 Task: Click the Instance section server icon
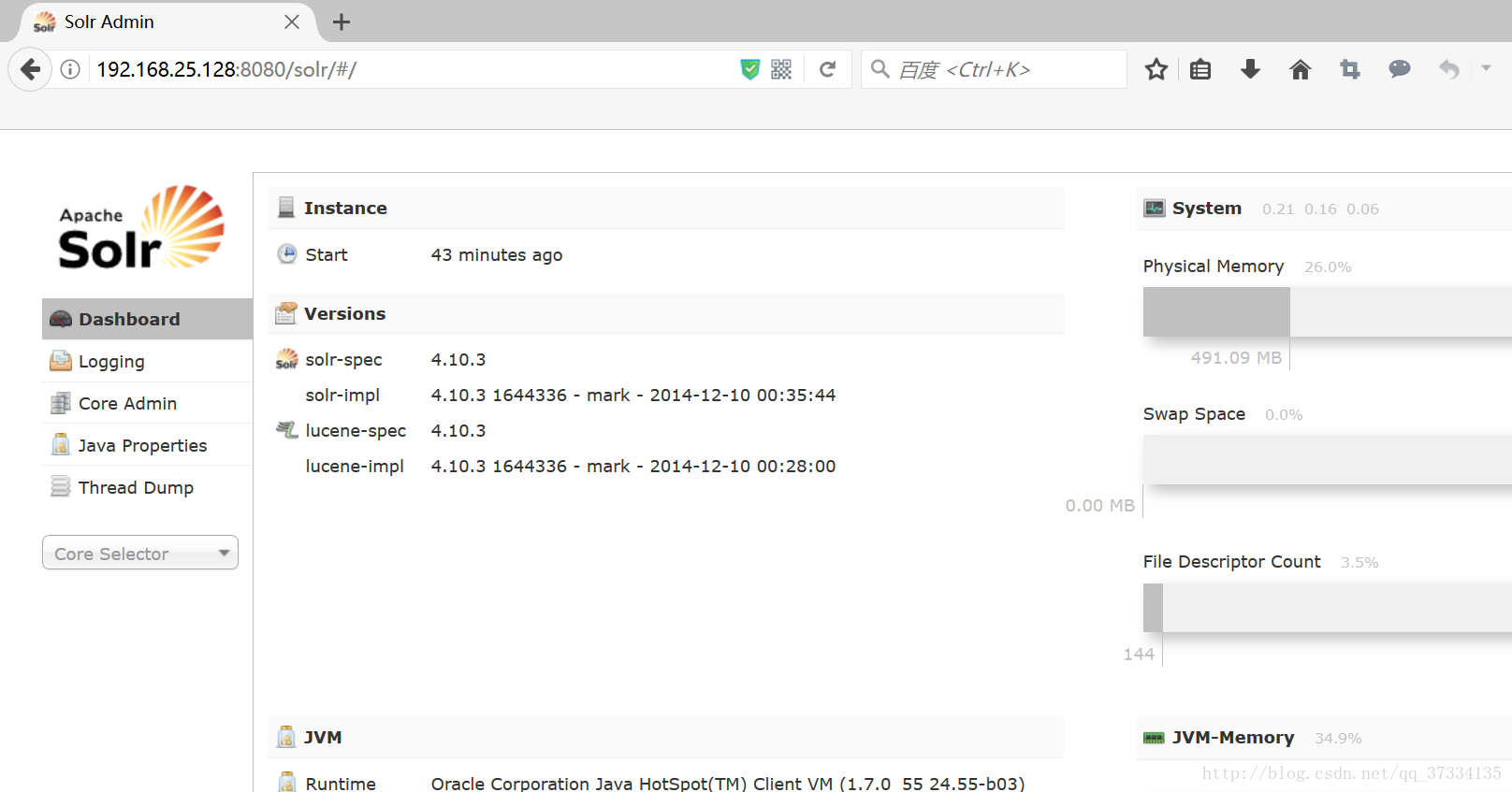286,208
